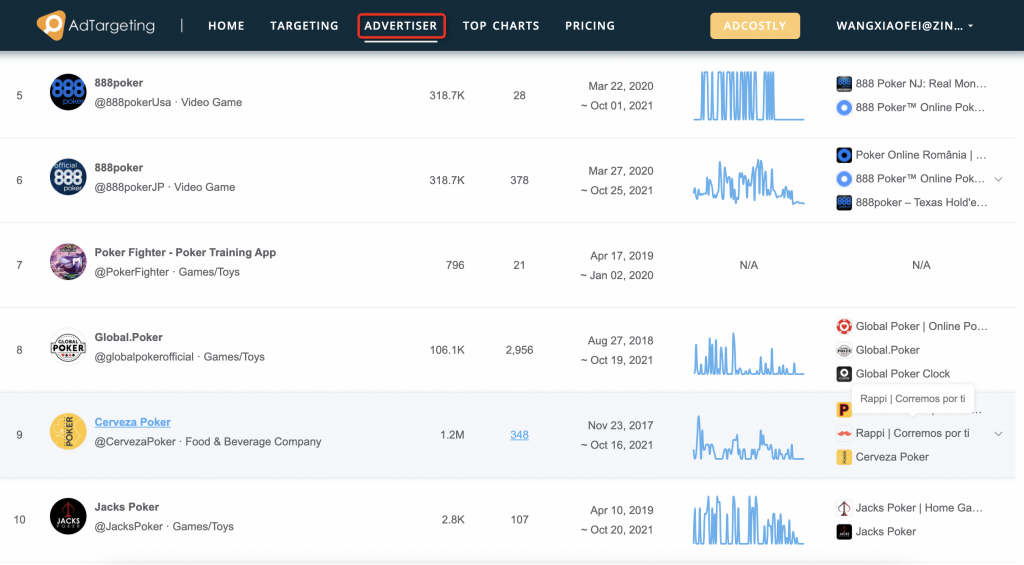1024x565 pixels.
Task: Click the @CervezaPoker handle text
Action: click(x=135, y=442)
